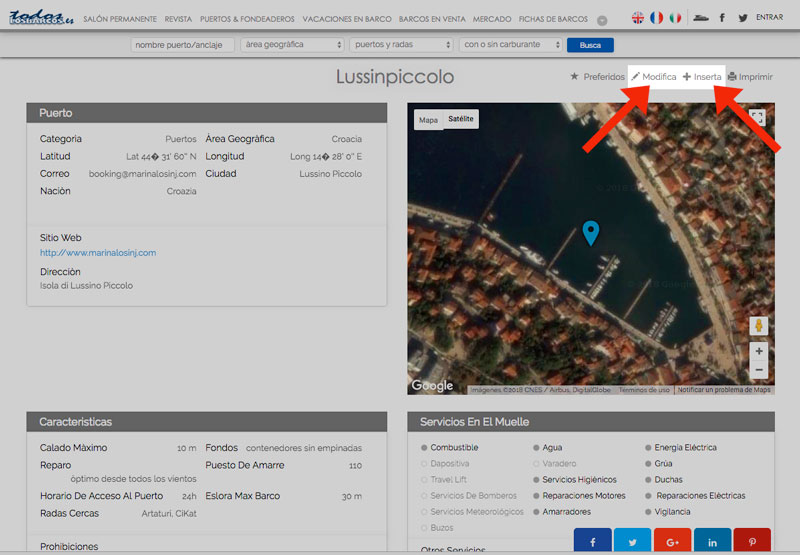The height and width of the screenshot is (555, 800).
Task: Click the boat icon in header
Action: [x=701, y=18]
